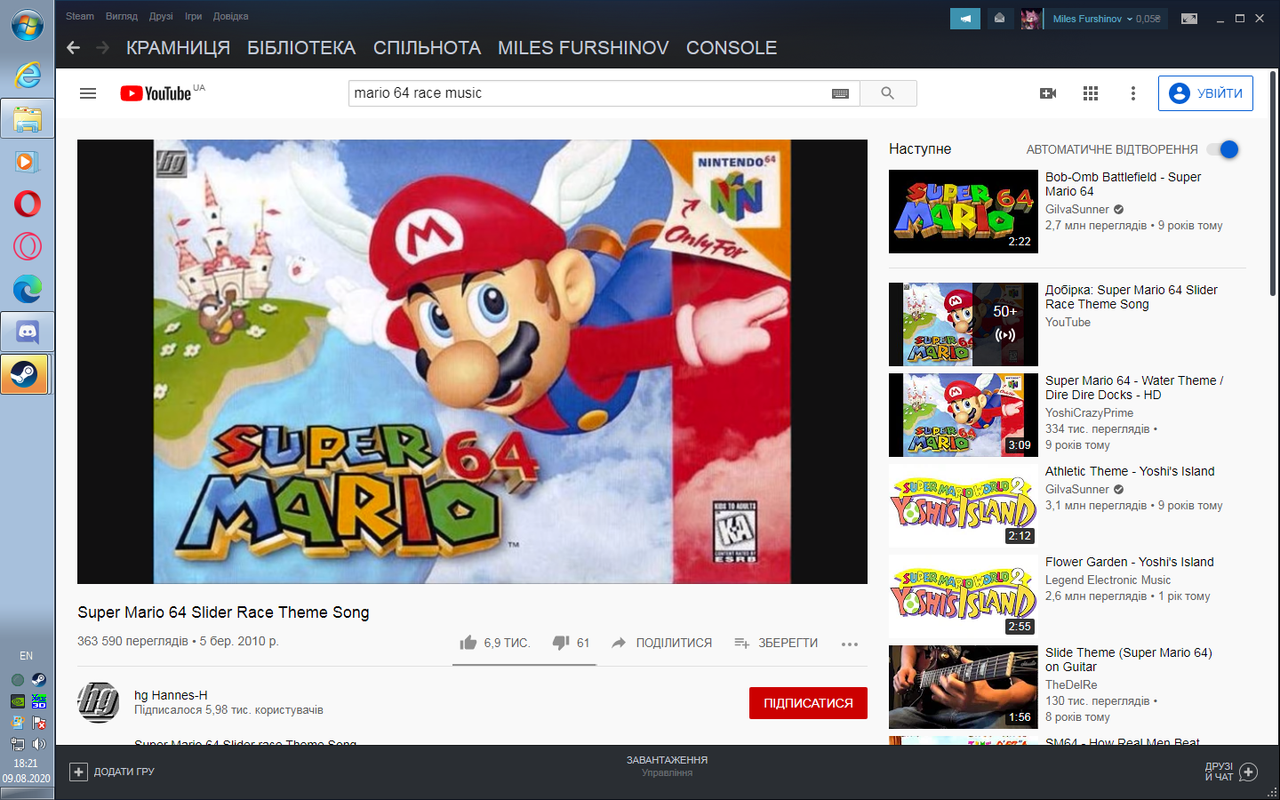Open the YouTube apps grid
Viewport: 1280px width, 800px height.
(1091, 93)
